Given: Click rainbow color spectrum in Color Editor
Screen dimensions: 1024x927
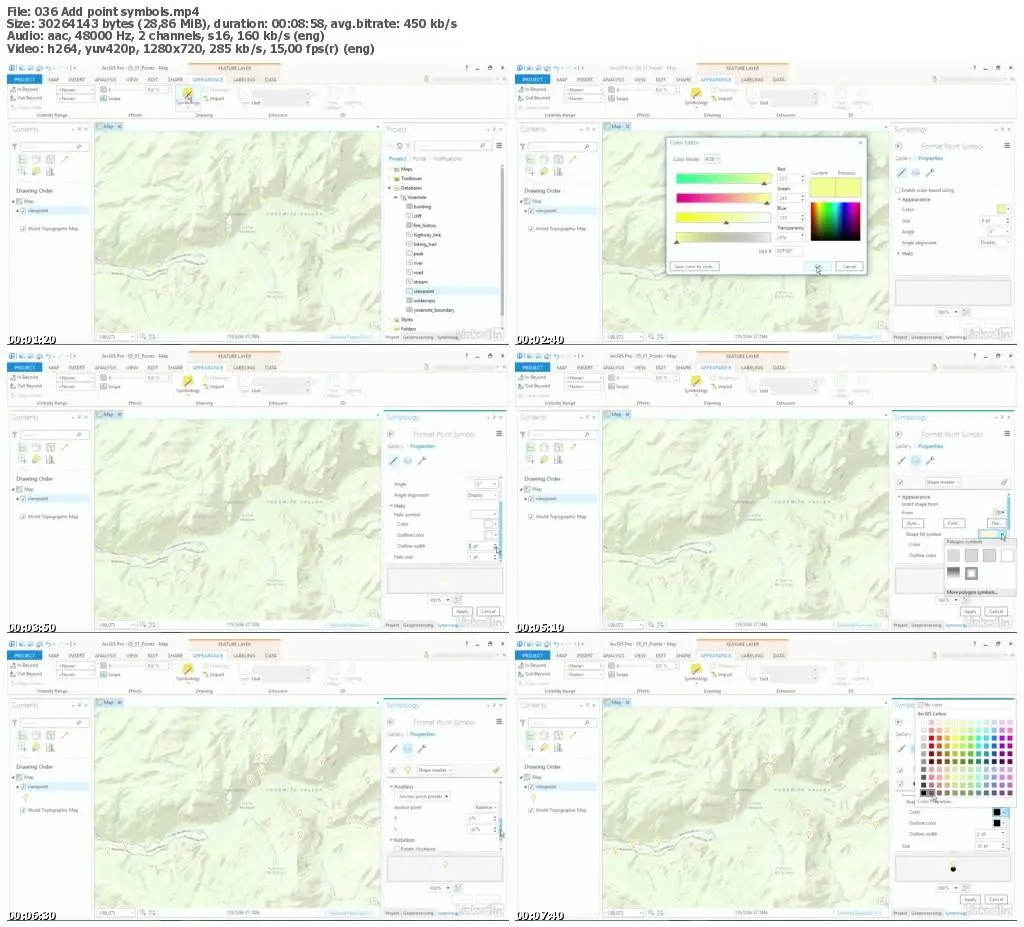Looking at the screenshot, I should pyautogui.click(x=835, y=221).
